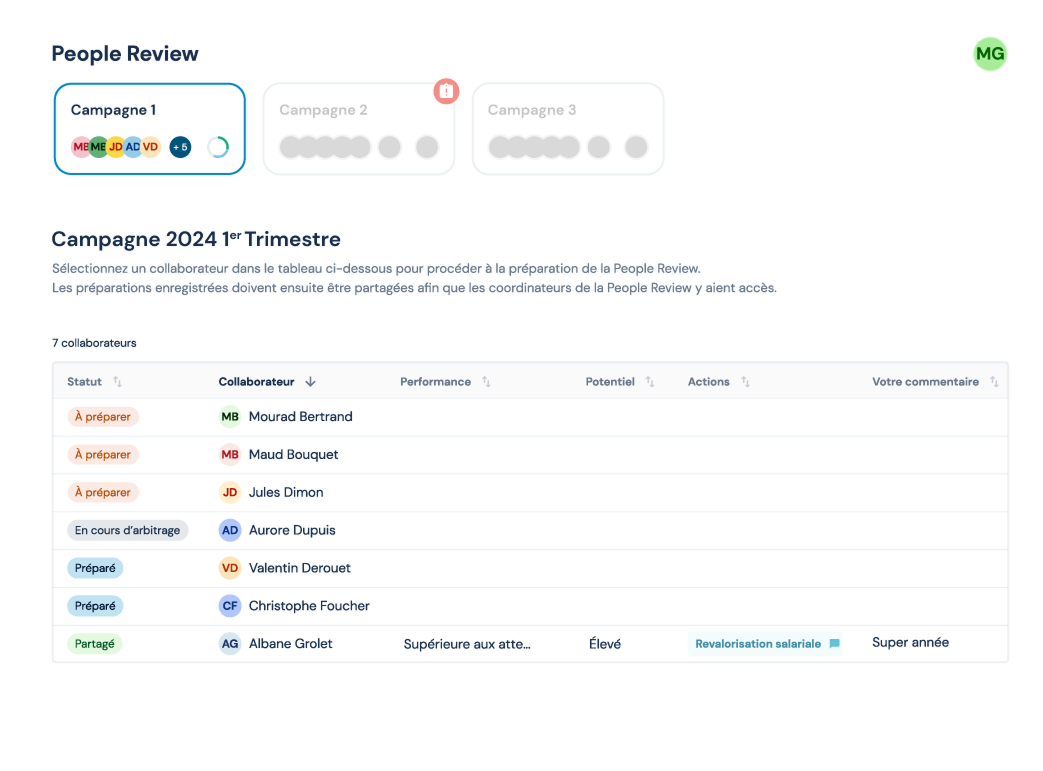
Task: Click the Campagne 2024 1er Trimestre heading
Action: point(196,239)
